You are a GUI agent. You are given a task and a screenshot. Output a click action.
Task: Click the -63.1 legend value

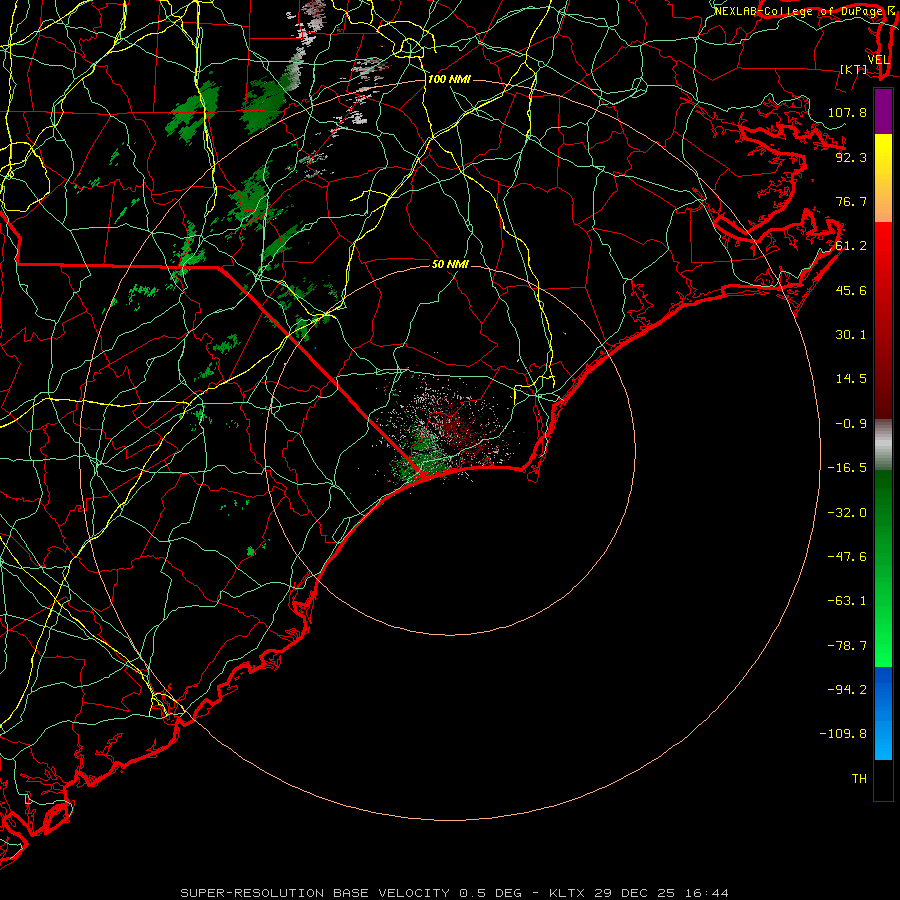pyautogui.click(x=847, y=601)
